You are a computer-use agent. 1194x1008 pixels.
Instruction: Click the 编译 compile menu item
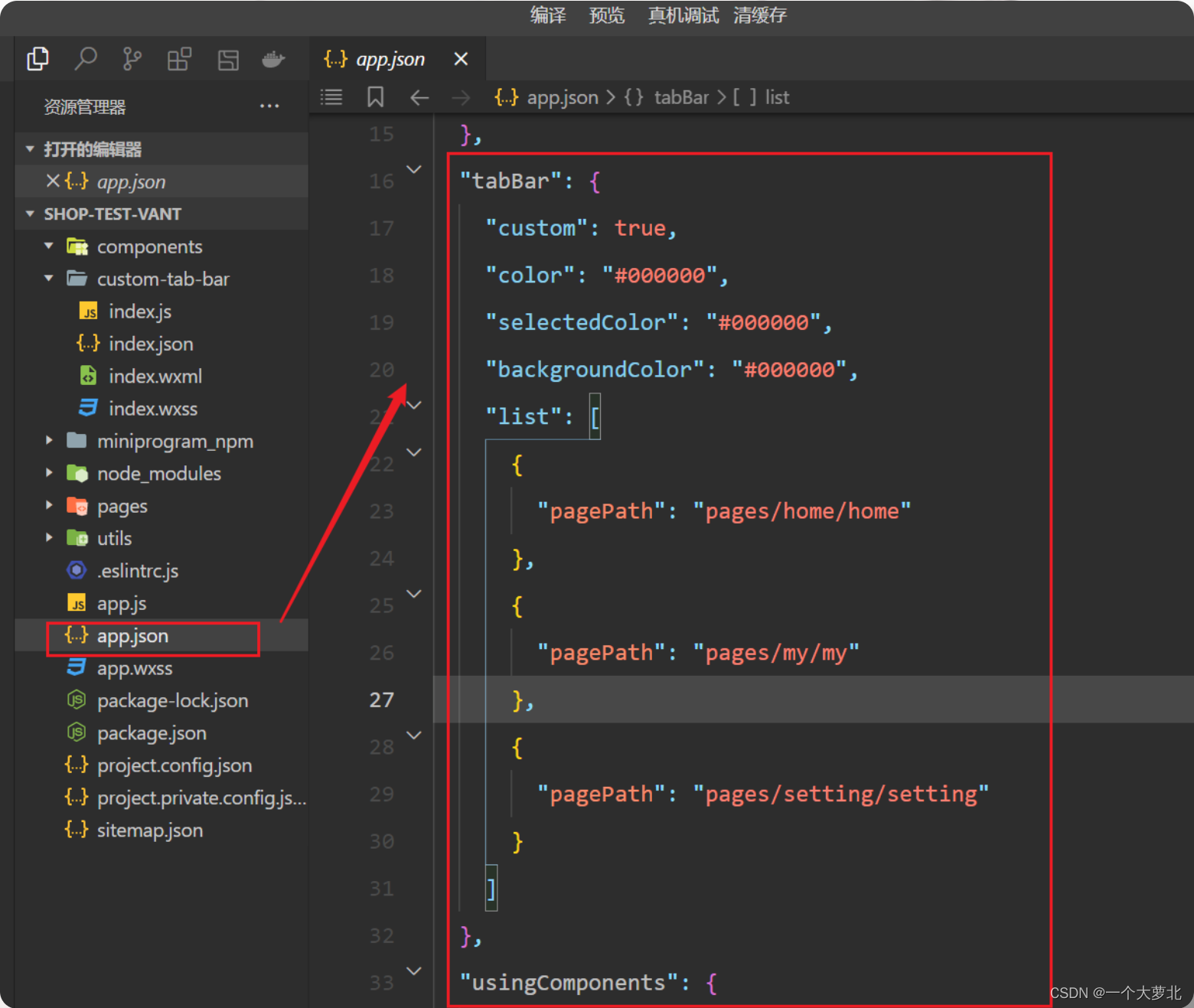tap(548, 15)
